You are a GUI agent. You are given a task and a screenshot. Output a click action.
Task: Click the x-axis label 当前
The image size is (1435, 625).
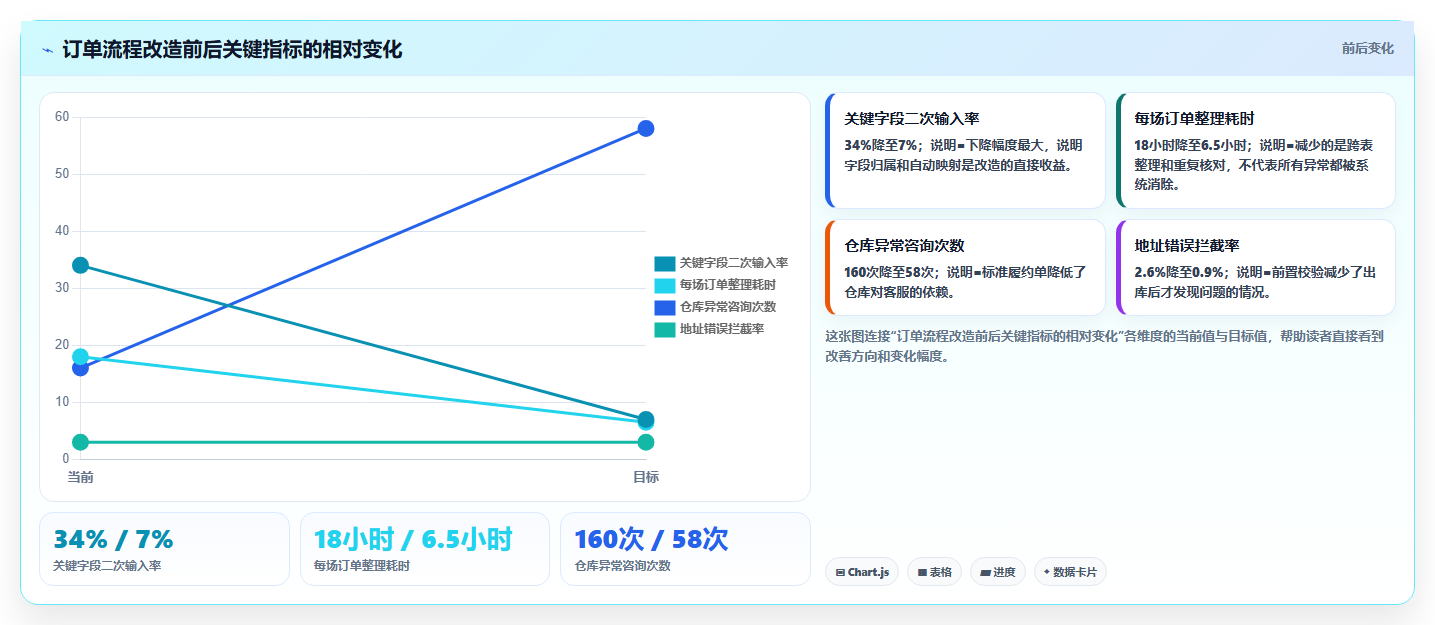pos(81,477)
